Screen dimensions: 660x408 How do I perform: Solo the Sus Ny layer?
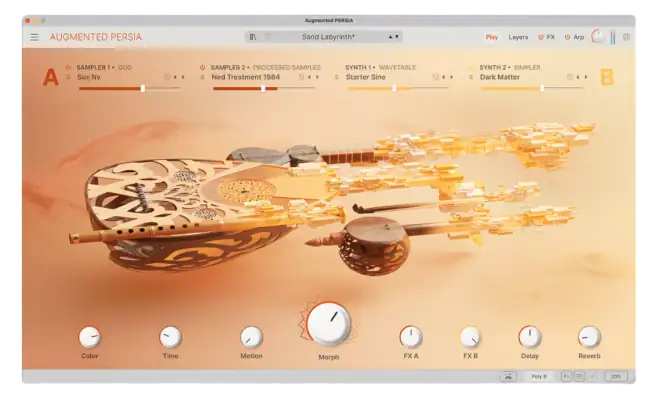68,77
